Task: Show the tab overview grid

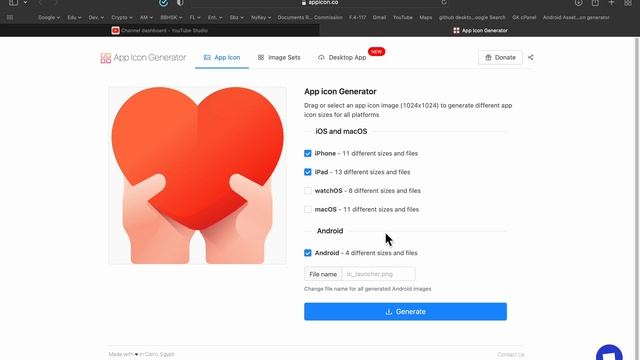Action: click(x=628, y=2)
